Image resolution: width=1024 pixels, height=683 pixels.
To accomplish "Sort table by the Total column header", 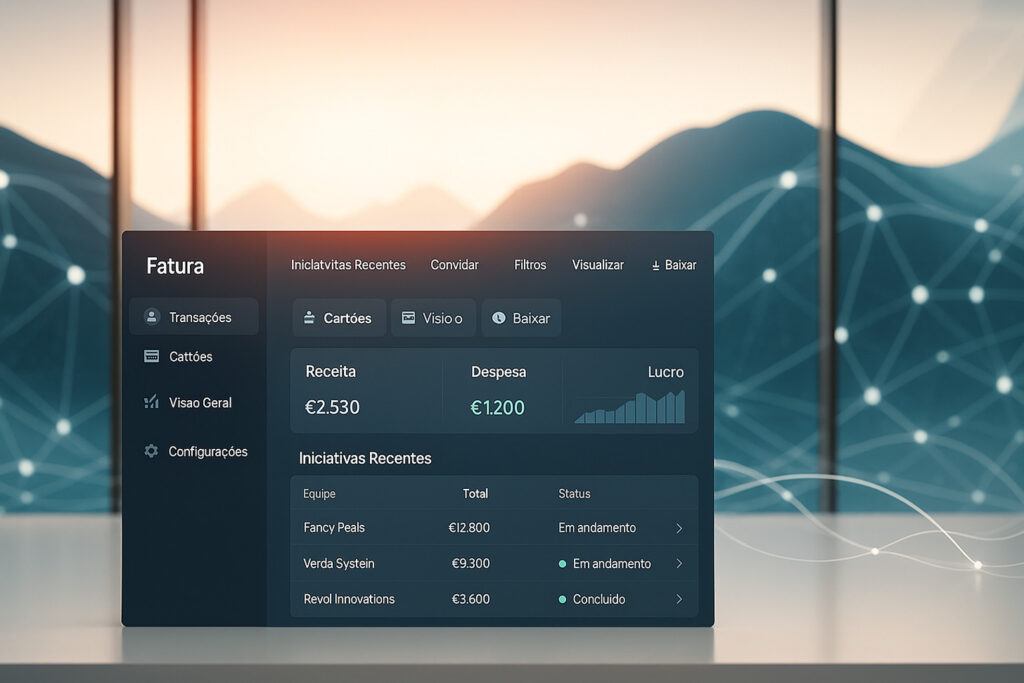I will (x=475, y=493).
